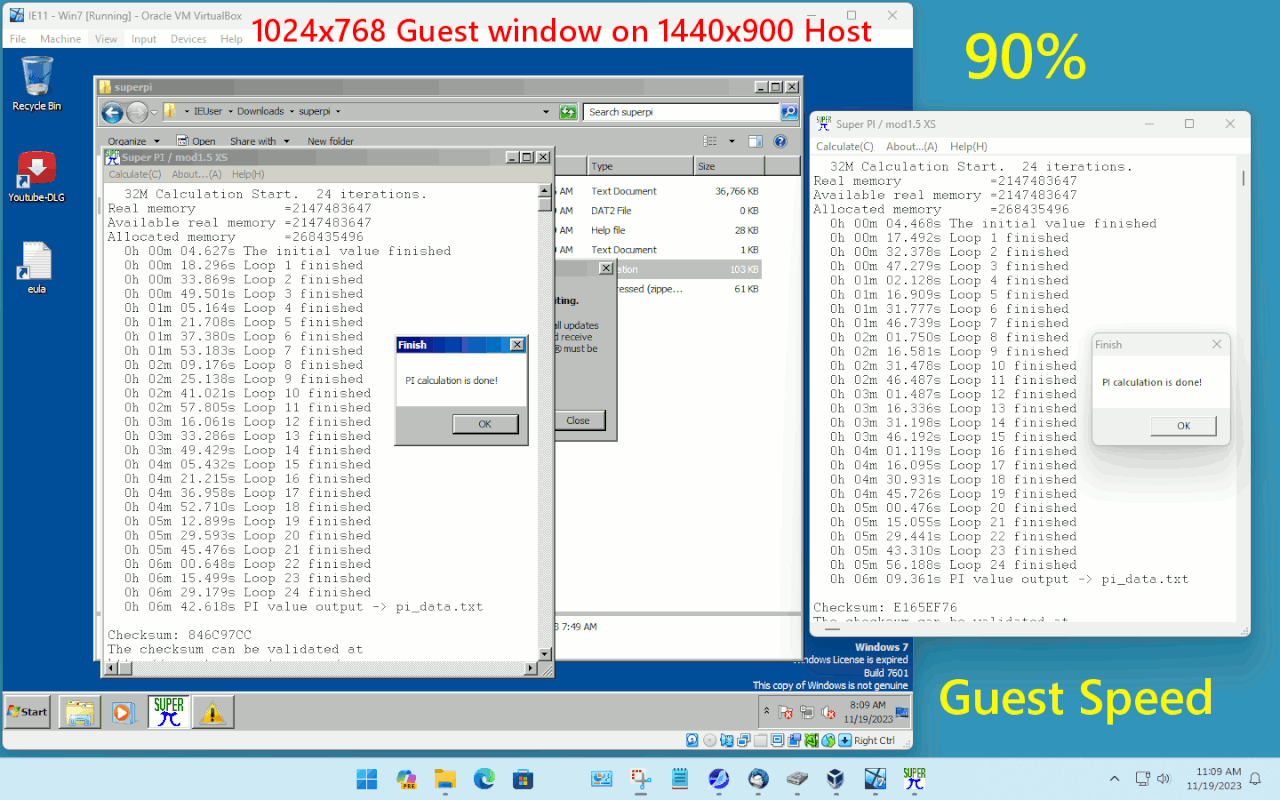This screenshot has width=1280, height=800.
Task: Click optical disc indicator in VirtualBox status bar
Action: 709,740
